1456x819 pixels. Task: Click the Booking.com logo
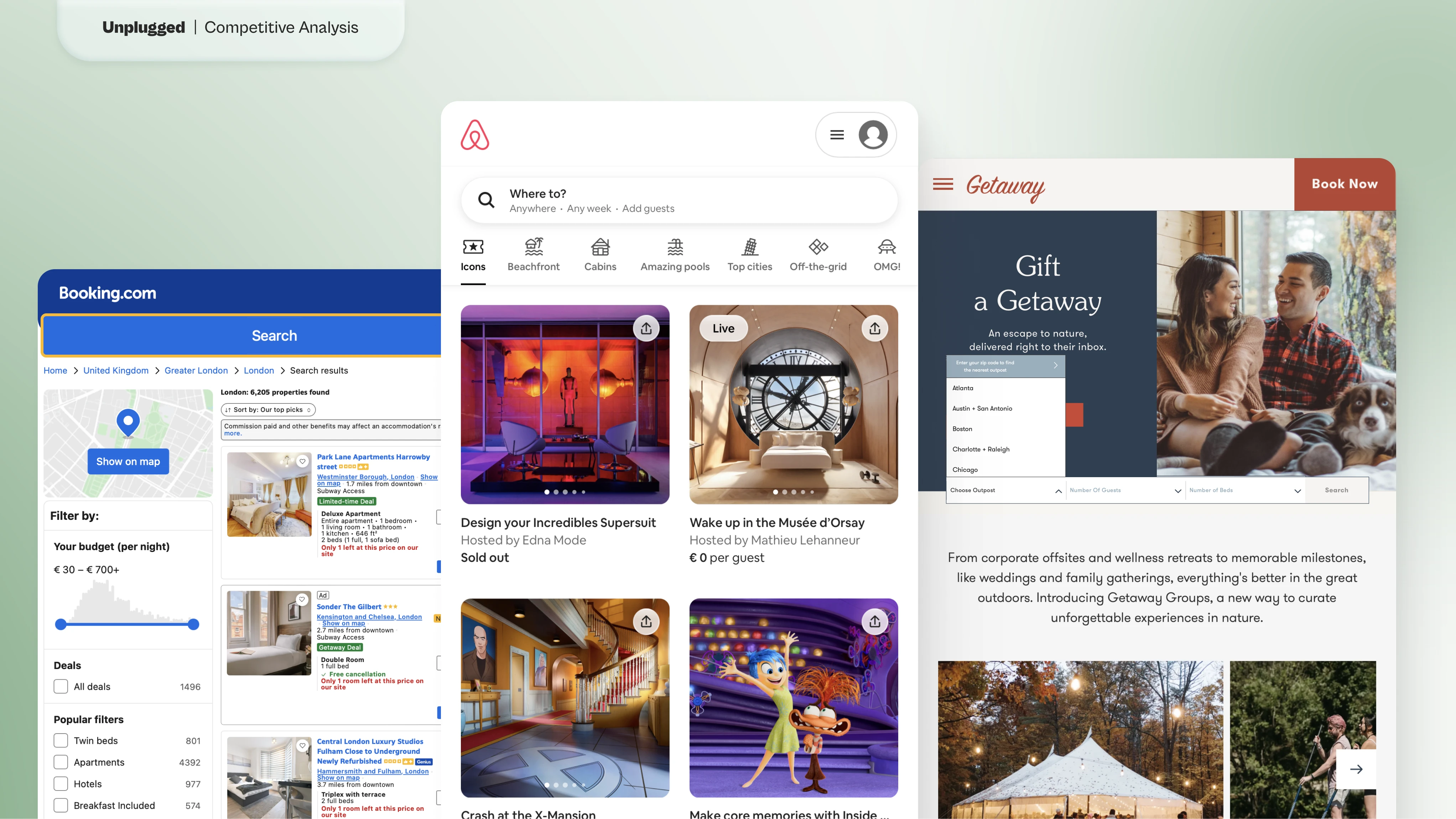tap(108, 293)
